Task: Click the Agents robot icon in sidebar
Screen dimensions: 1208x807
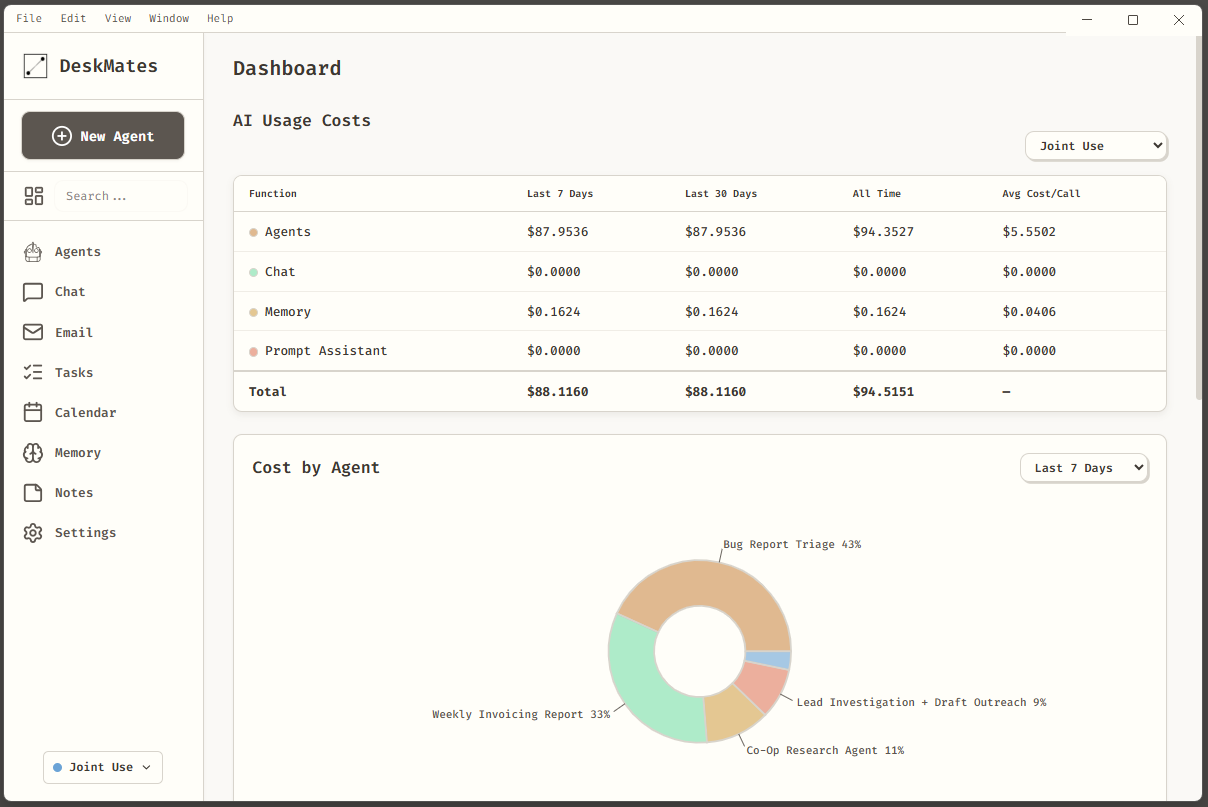Action: coord(33,252)
